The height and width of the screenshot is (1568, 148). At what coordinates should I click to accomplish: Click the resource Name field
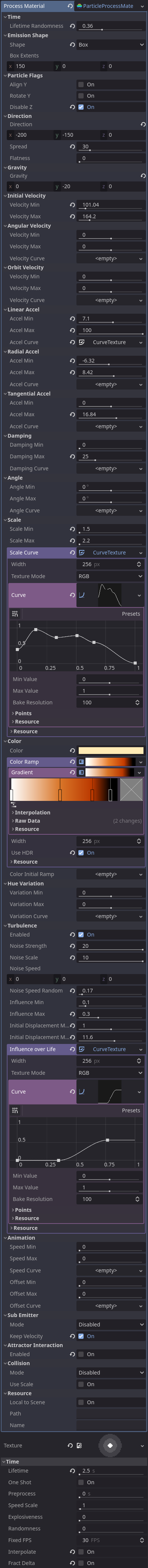111,1426
